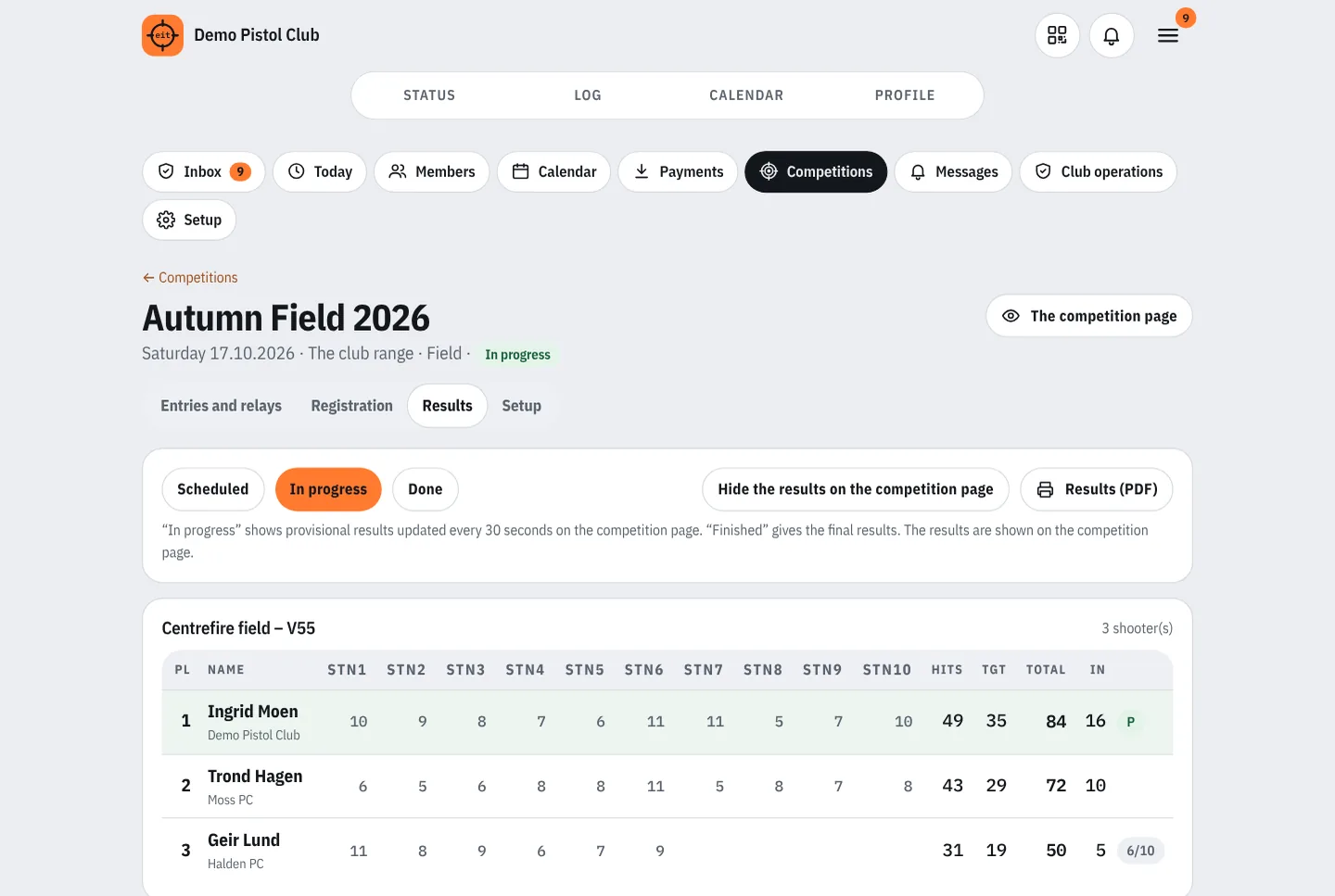Click Trond Hagen's total score 72

click(x=1056, y=786)
